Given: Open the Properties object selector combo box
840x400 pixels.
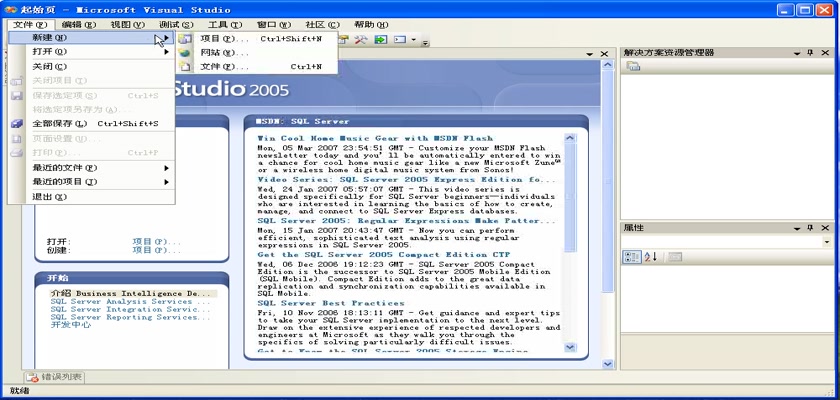Looking at the screenshot, I should click(727, 242).
